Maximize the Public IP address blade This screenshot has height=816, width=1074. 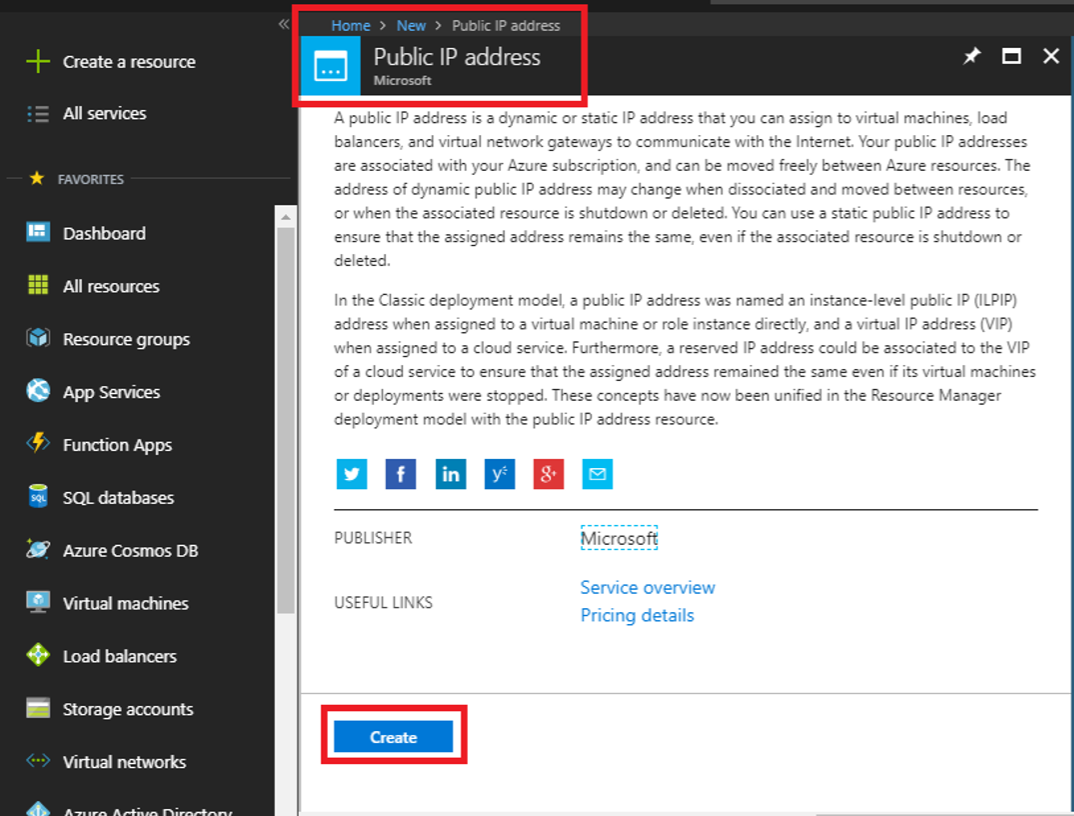1012,56
